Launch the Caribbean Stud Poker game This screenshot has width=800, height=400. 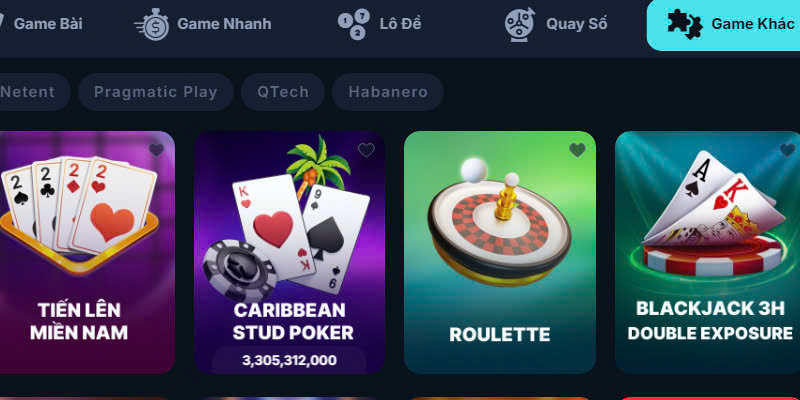point(289,253)
